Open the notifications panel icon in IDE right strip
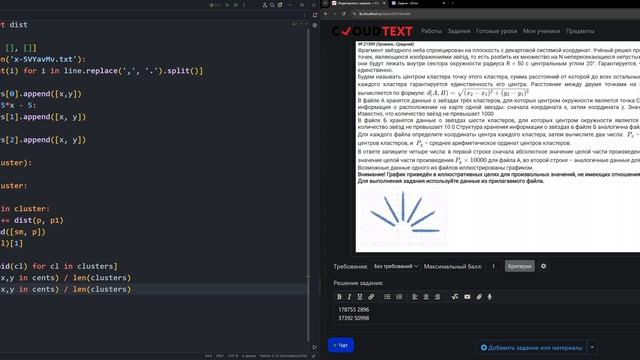This screenshot has height=360, width=640. point(315,15)
